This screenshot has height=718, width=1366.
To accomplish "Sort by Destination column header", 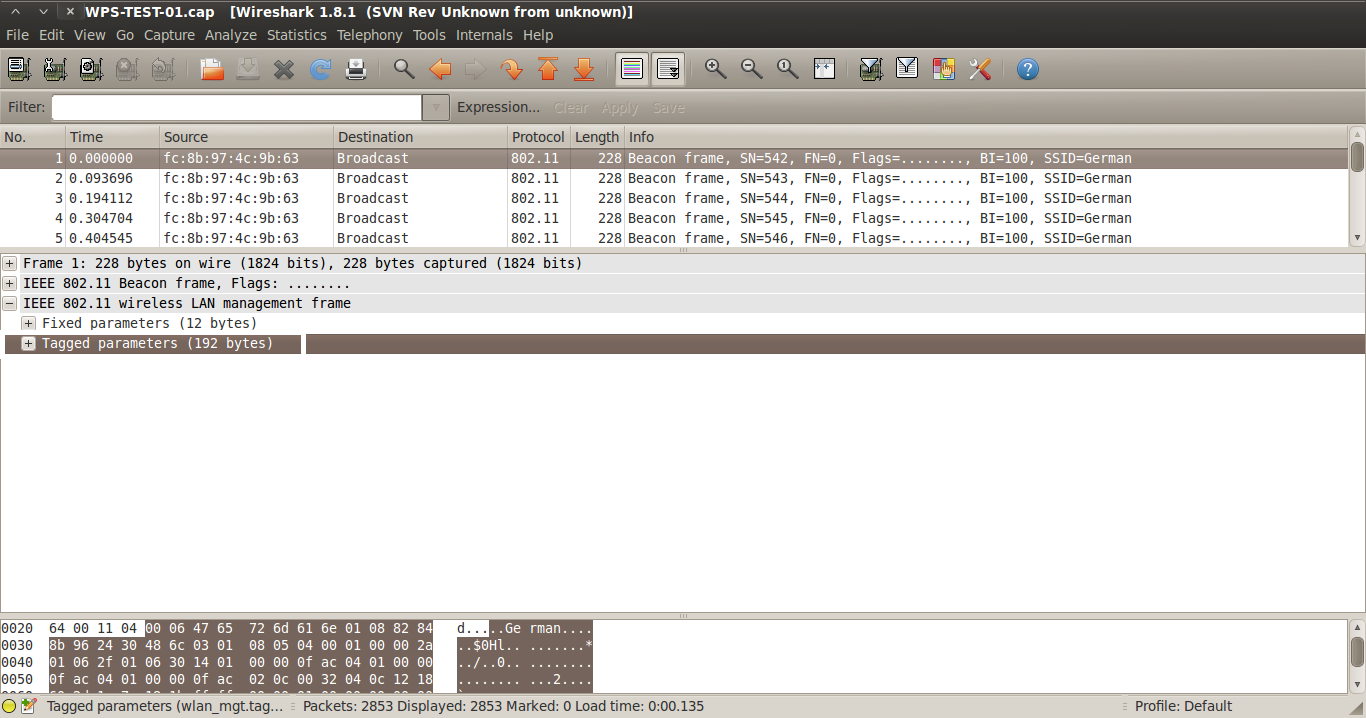I will (421, 137).
